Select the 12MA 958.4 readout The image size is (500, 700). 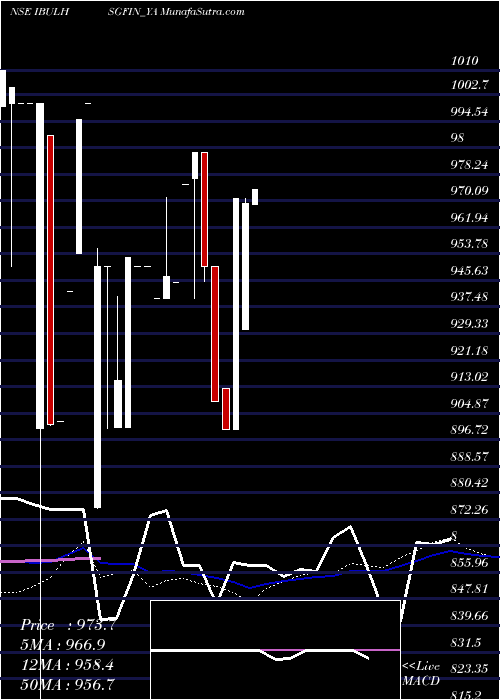point(67,665)
